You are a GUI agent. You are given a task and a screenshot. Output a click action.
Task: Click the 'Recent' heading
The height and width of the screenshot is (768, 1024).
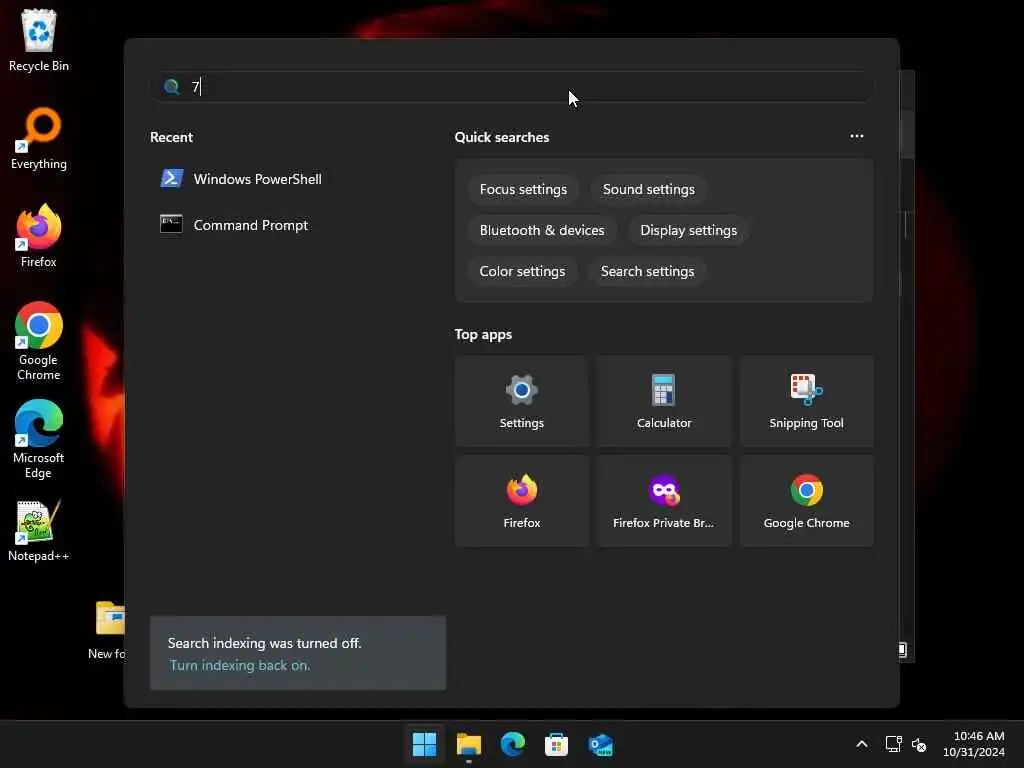(171, 137)
